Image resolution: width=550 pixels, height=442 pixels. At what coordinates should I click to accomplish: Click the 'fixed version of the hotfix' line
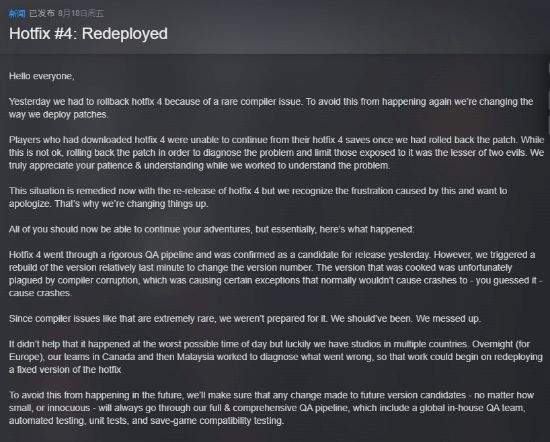coord(65,370)
